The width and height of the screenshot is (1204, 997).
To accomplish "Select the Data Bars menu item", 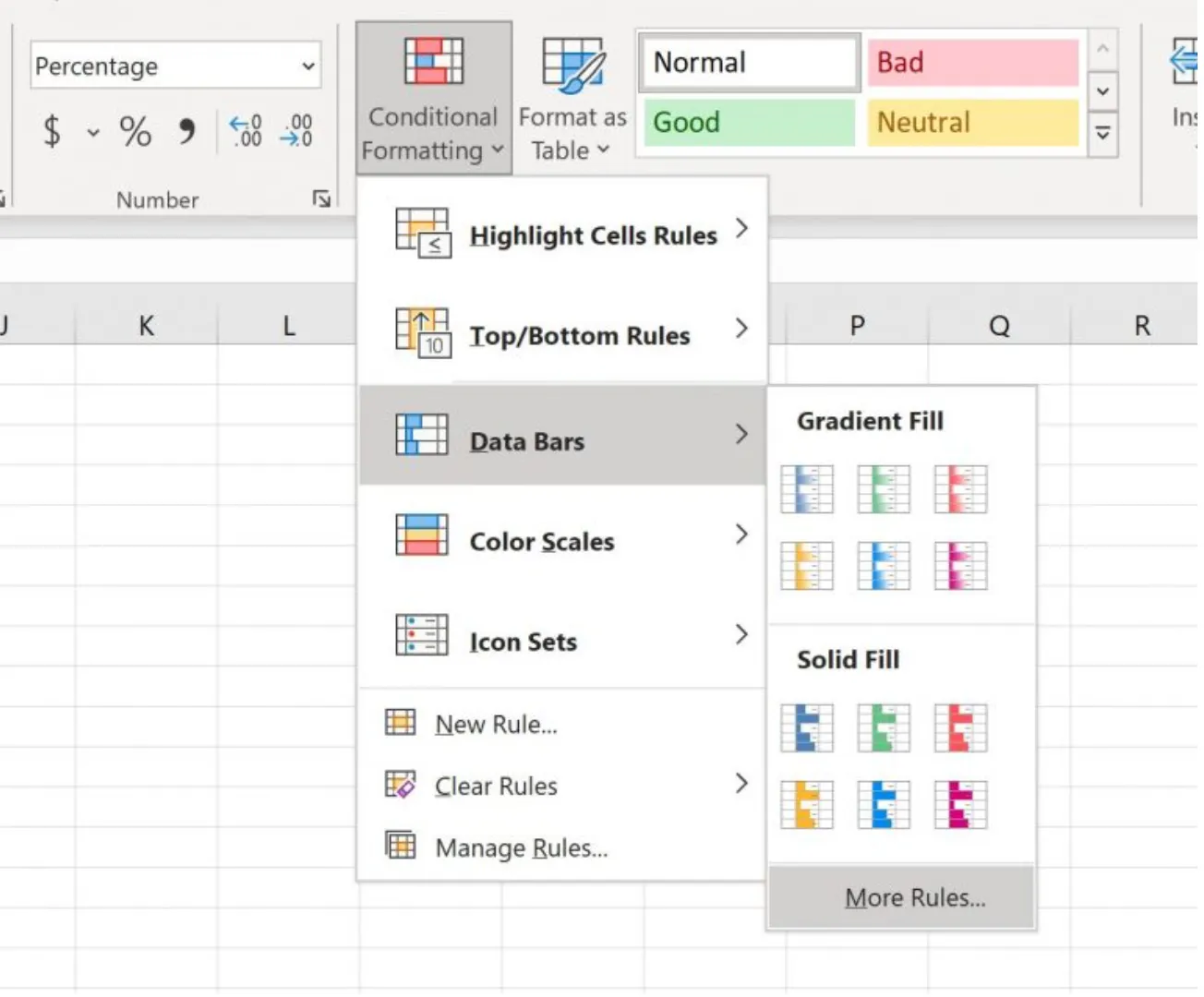I will [562, 436].
